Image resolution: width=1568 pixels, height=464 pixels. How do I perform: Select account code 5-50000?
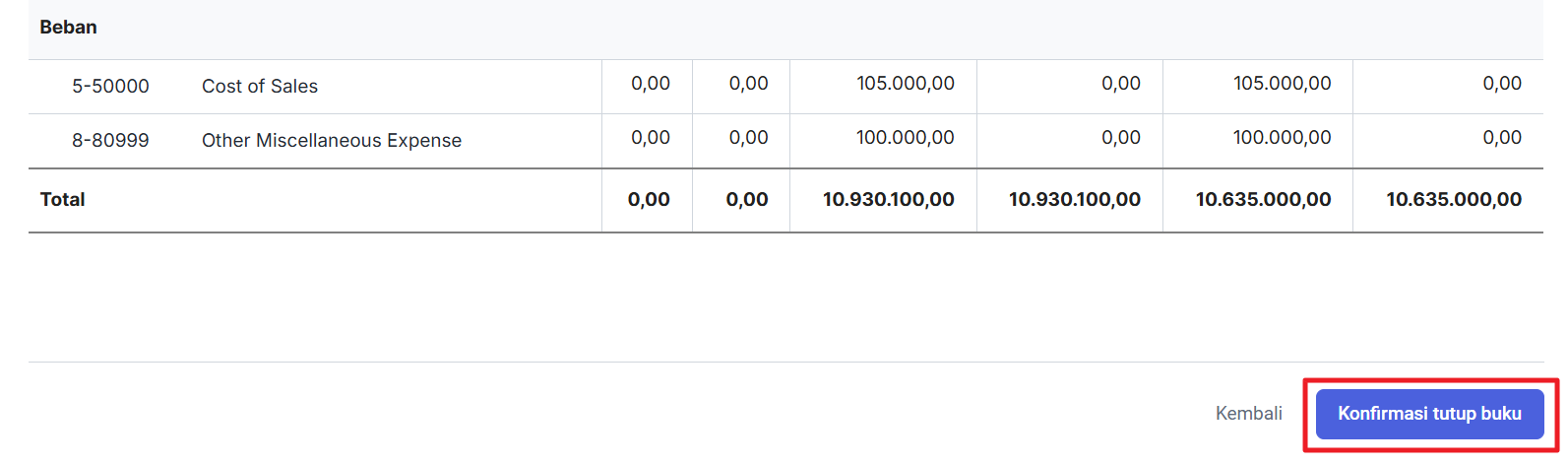tap(110, 86)
